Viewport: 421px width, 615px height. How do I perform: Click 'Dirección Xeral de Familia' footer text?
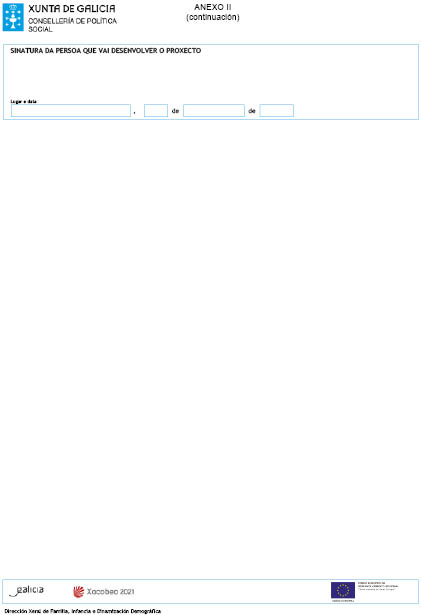(x=82, y=611)
